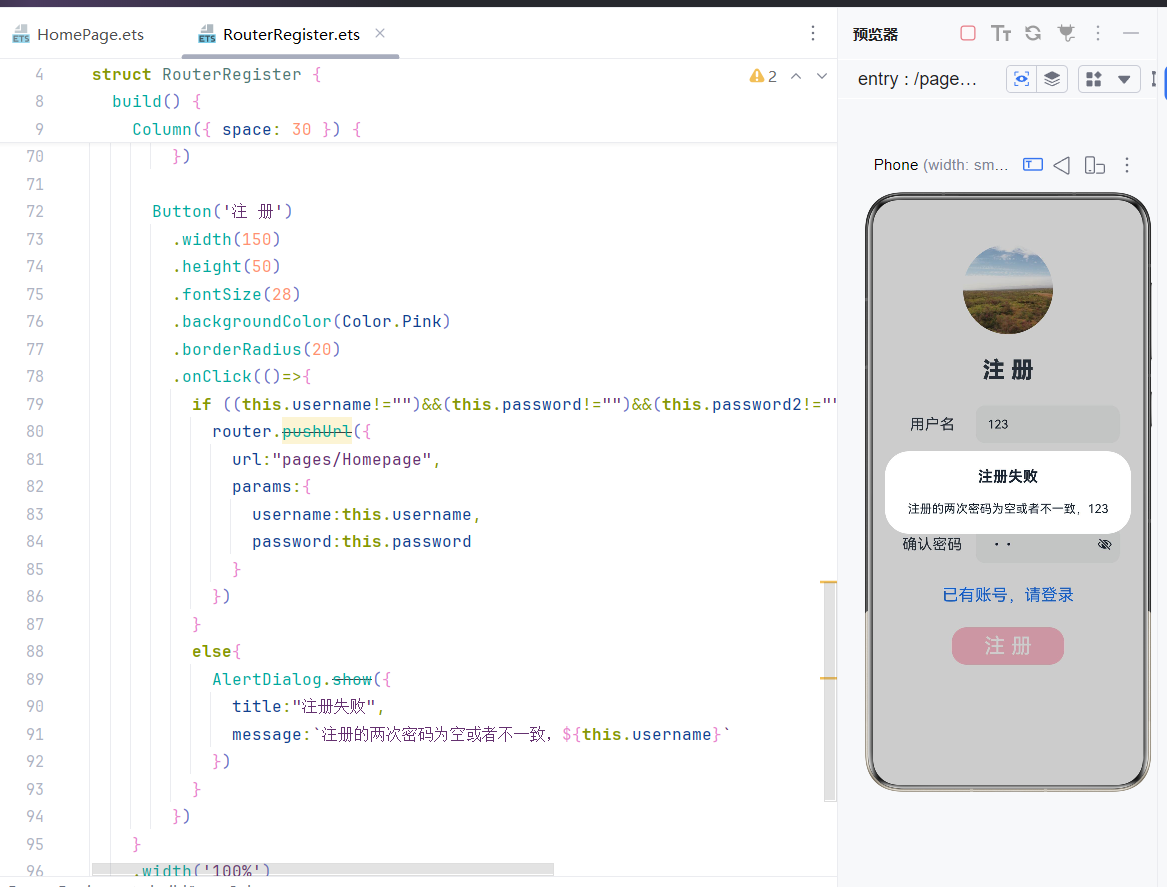Click .fontSize(28) on line 75
The height and width of the screenshot is (887, 1167).
236,294
